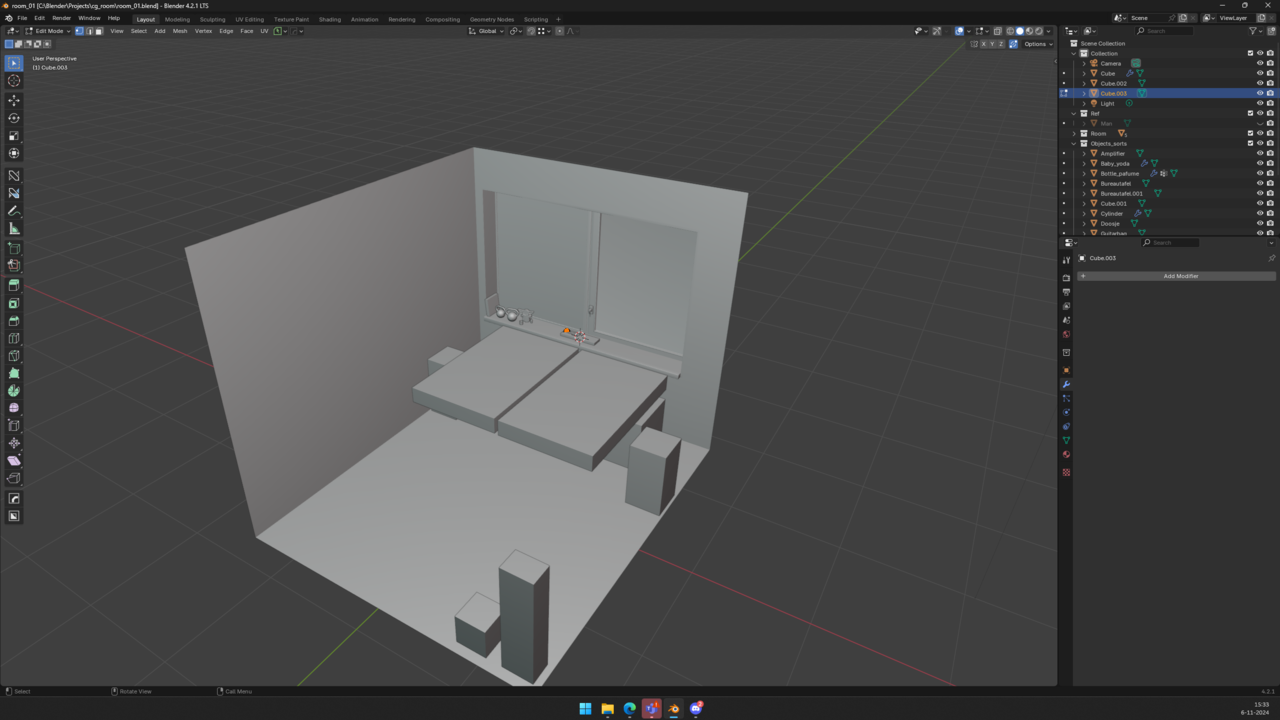Select the Inset Faces tool
Viewport: 1280px width, 720px height.
tap(14, 303)
